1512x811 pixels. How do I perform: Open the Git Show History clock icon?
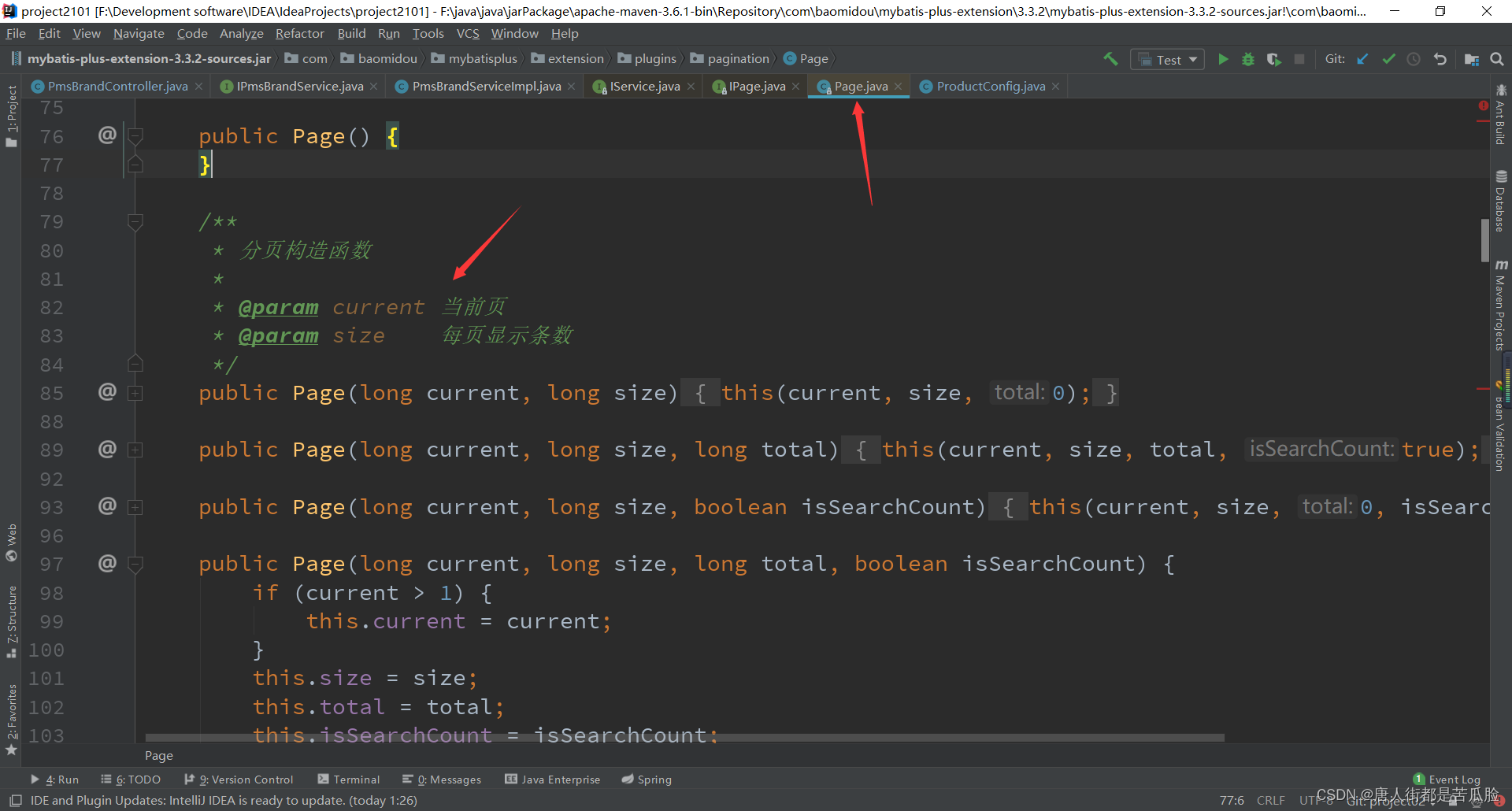[1414, 59]
